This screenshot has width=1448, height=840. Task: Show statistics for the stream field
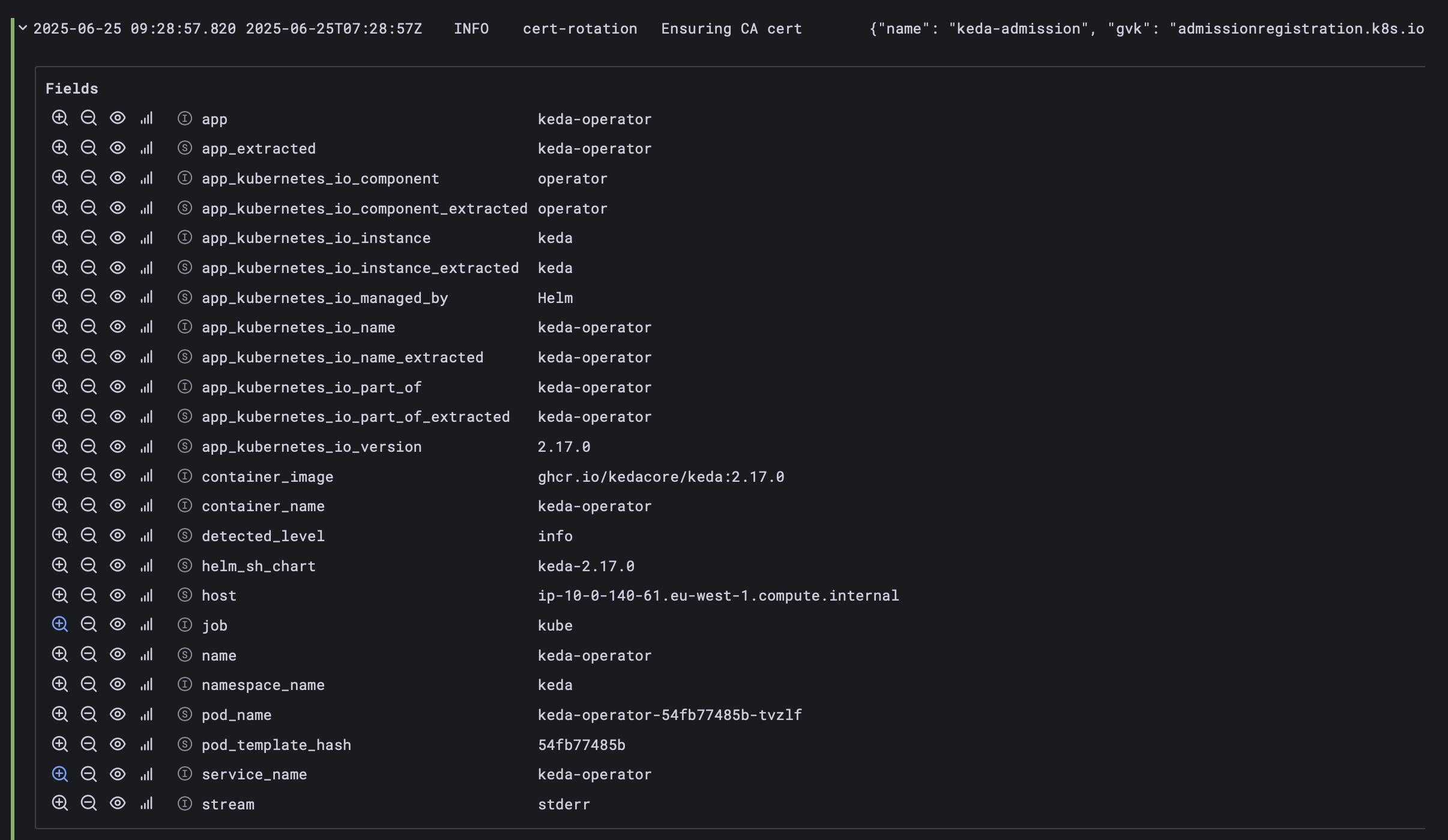[x=147, y=803]
